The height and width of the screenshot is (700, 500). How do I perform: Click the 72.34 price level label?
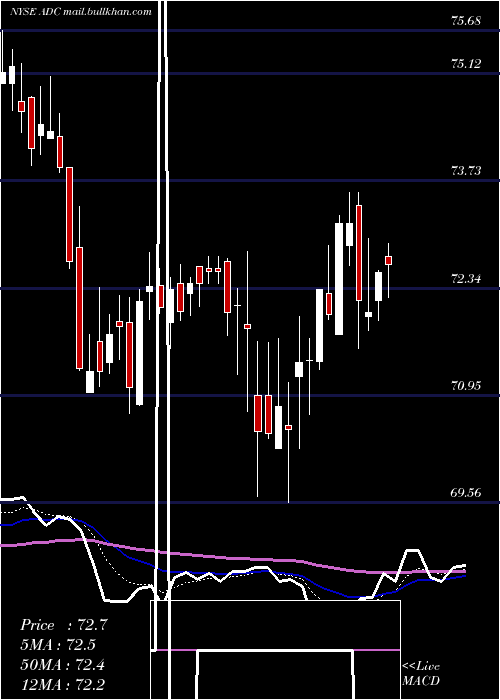point(466,279)
